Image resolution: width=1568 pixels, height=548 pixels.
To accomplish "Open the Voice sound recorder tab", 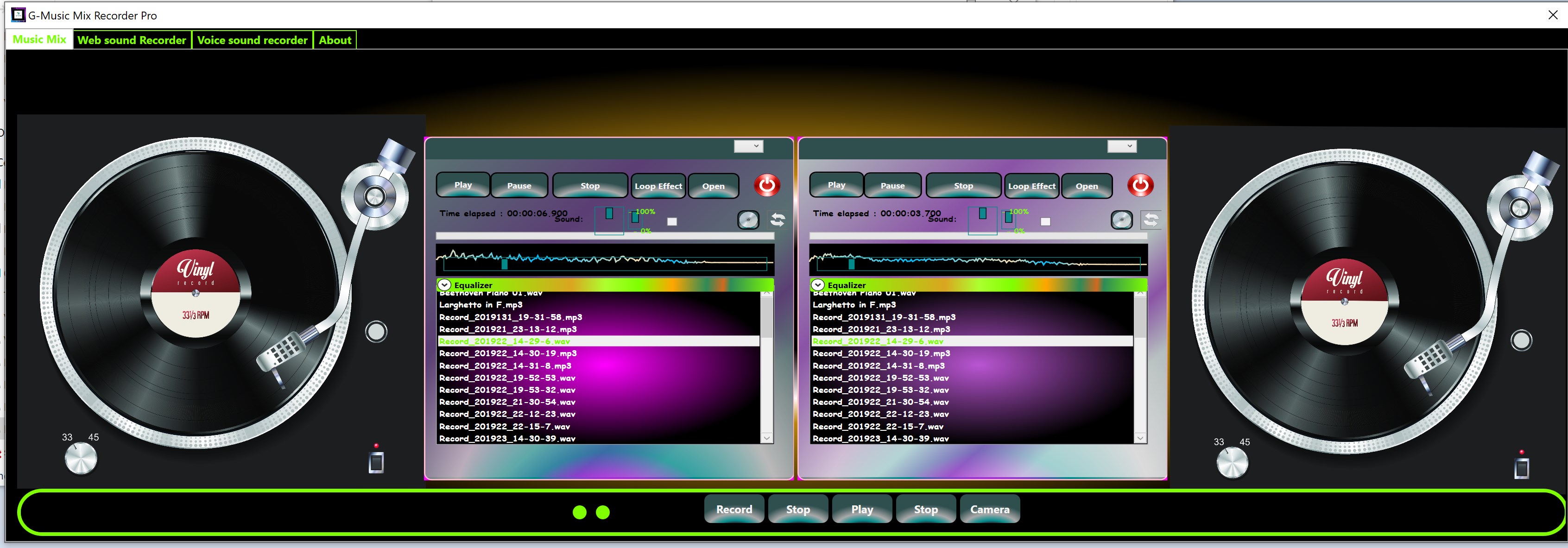I will (252, 40).
